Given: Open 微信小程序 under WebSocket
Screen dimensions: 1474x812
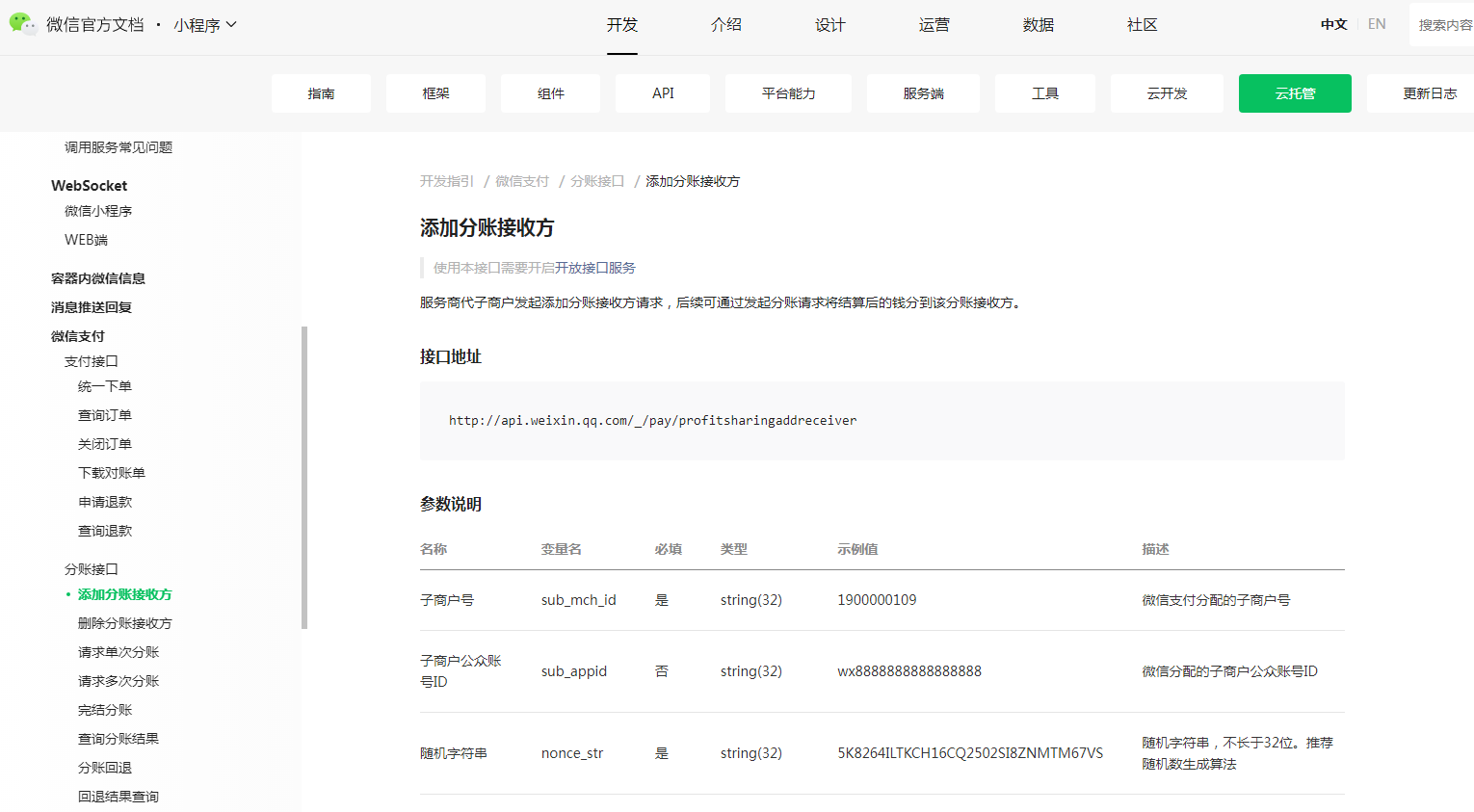Looking at the screenshot, I should [x=98, y=211].
